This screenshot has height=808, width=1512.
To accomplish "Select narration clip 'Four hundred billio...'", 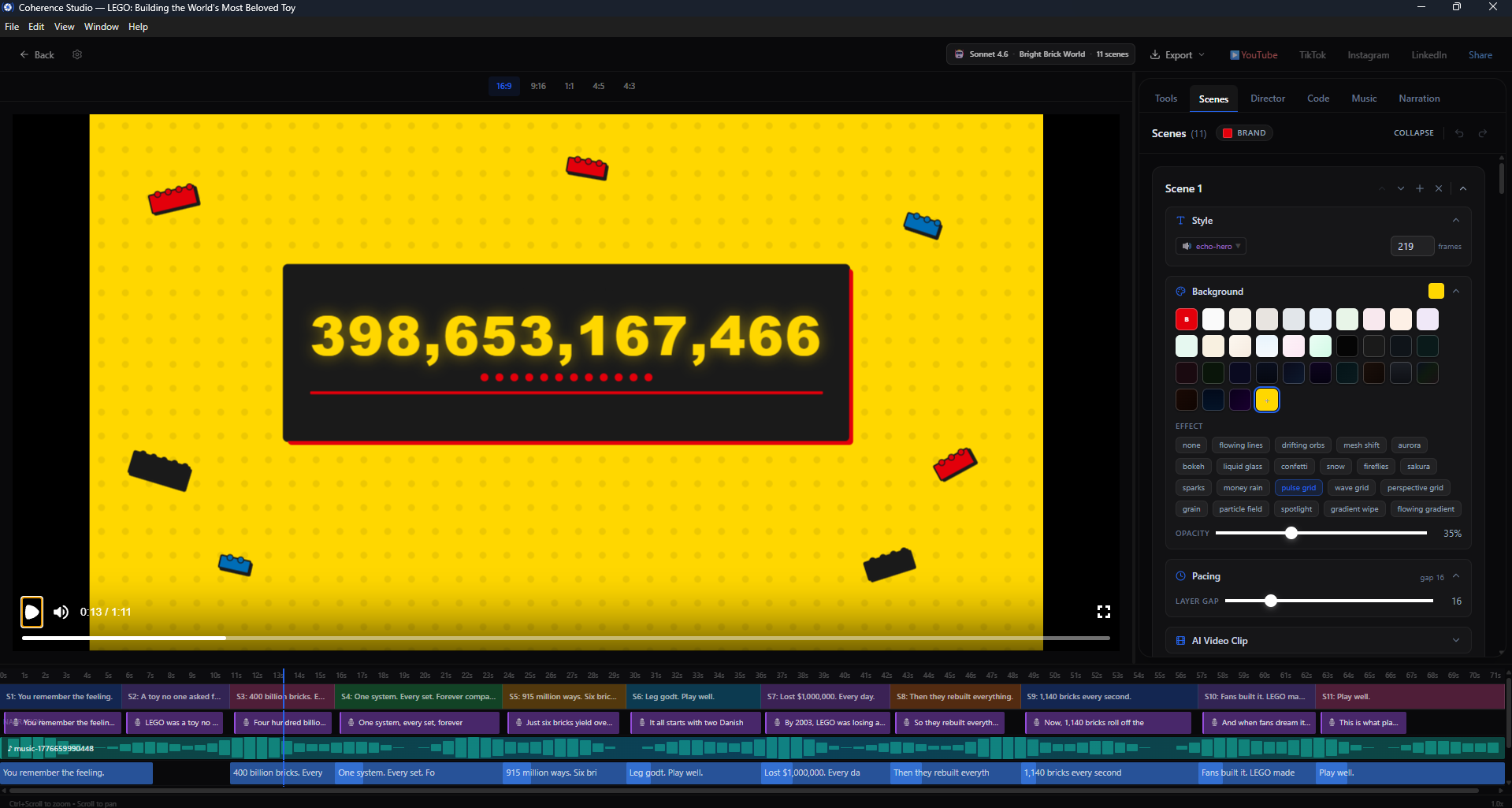I will tap(284, 723).
